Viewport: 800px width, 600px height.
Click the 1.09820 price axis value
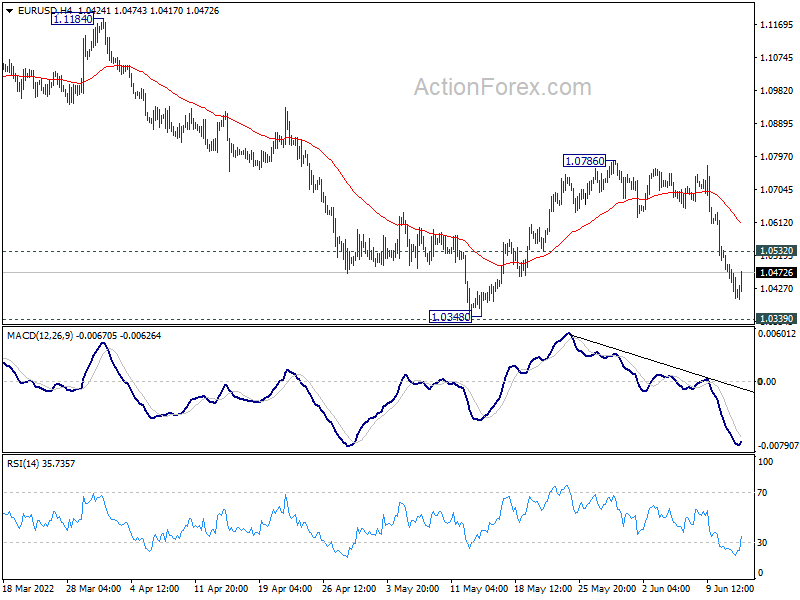pyautogui.click(x=777, y=90)
